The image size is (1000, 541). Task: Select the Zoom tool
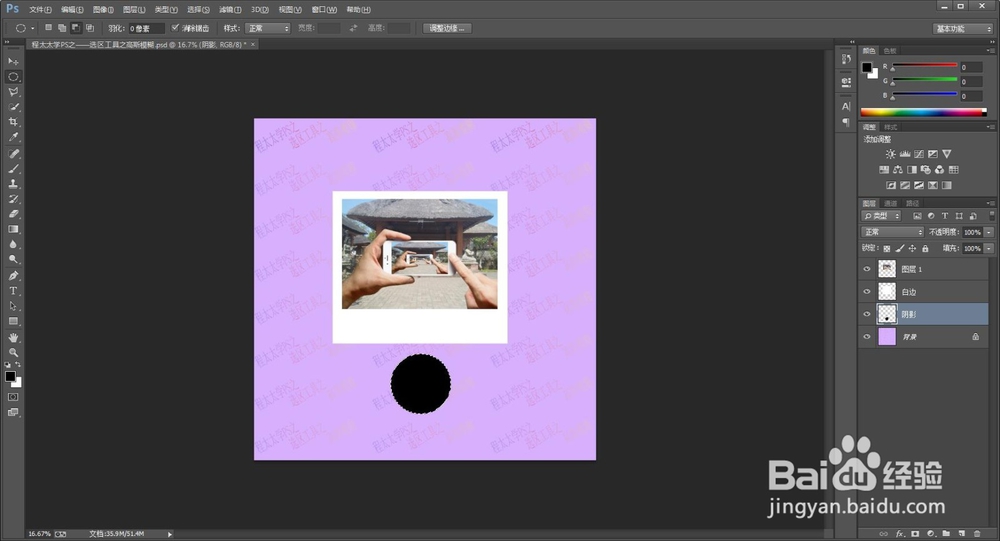point(13,352)
